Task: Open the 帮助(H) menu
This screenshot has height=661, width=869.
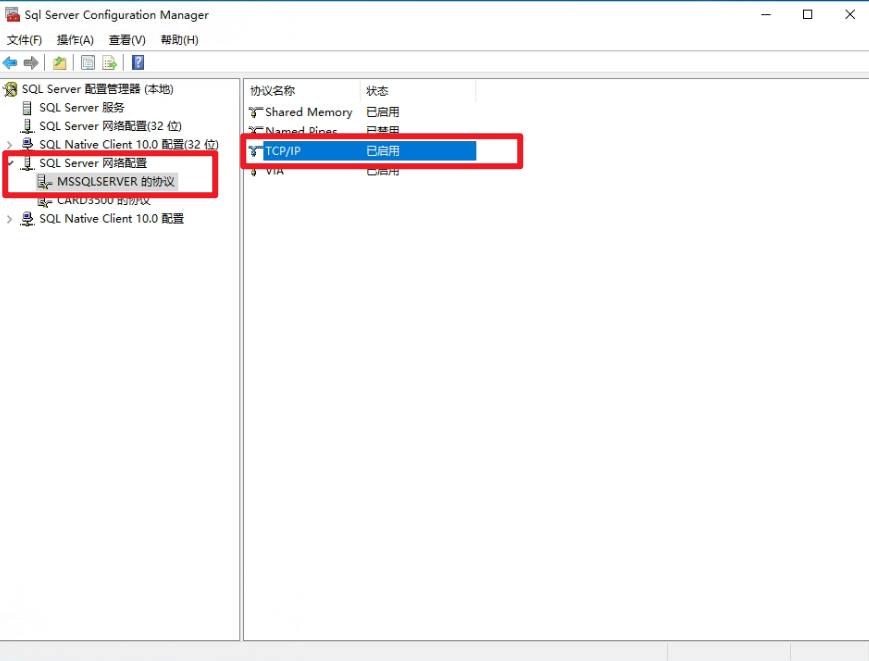Action: (x=180, y=40)
